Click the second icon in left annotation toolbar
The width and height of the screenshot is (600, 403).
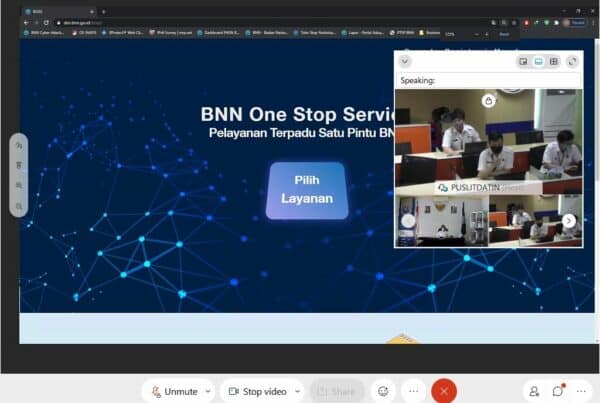[19, 165]
